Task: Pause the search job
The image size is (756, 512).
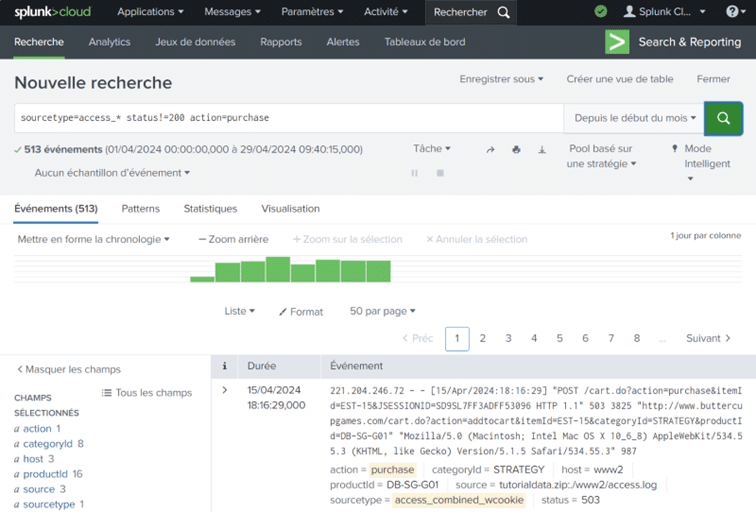Action: point(415,173)
